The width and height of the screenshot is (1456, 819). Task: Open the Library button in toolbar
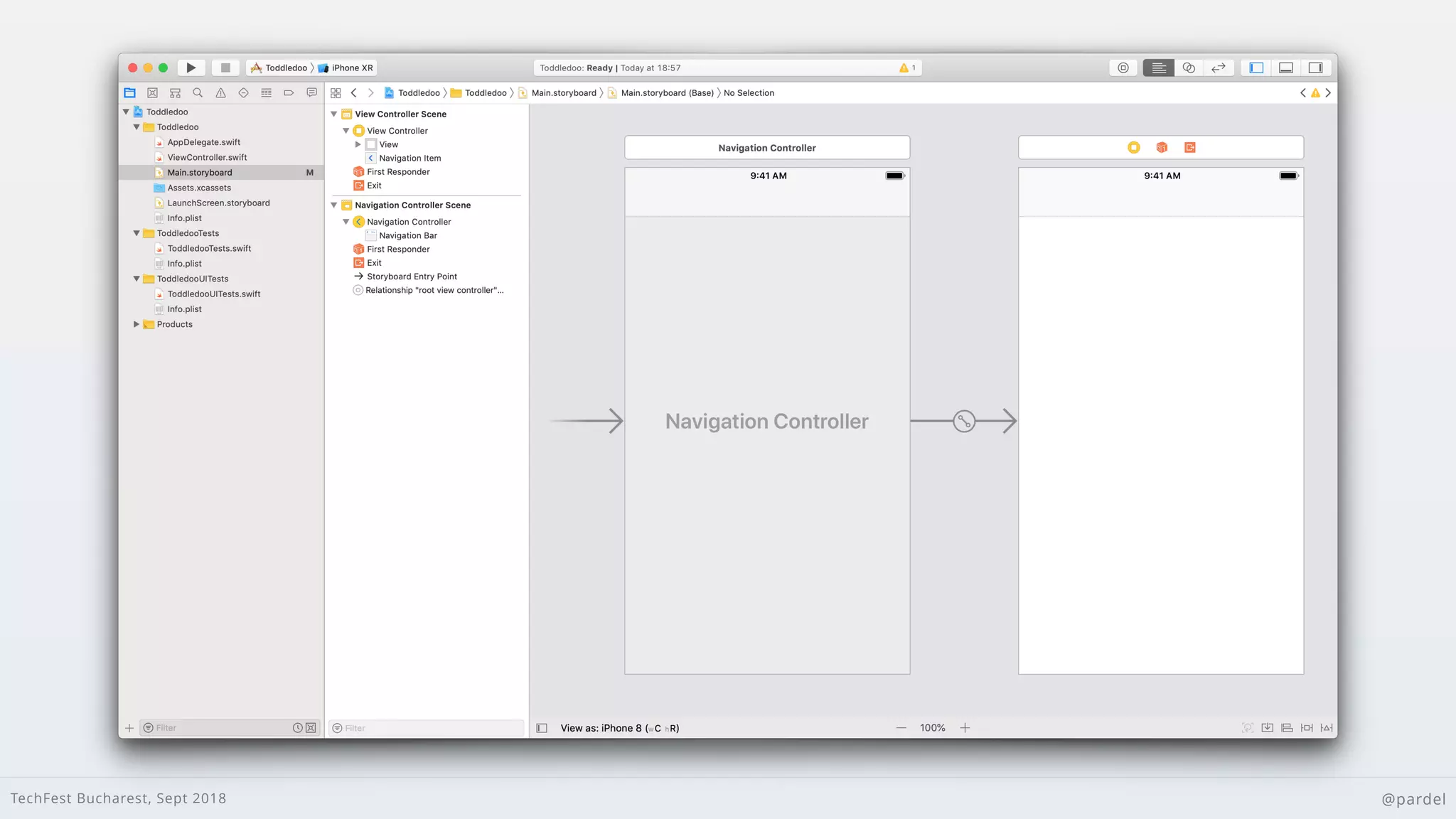(x=1123, y=68)
